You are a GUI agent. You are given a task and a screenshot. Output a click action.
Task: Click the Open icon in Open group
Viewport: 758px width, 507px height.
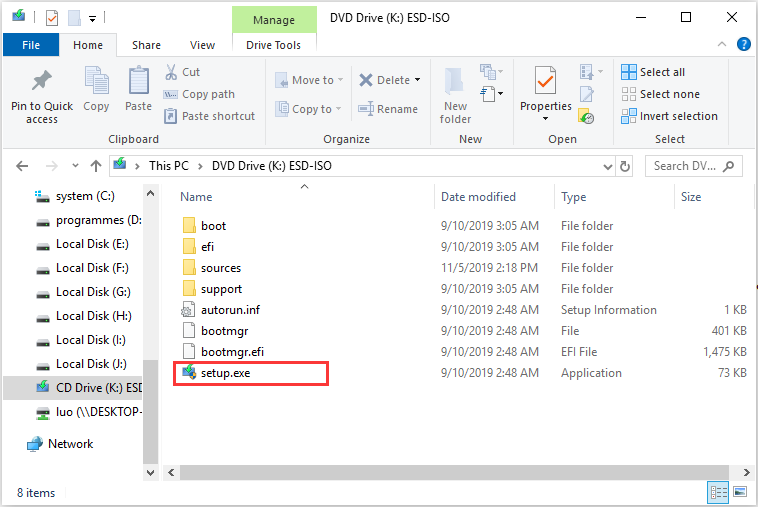pyautogui.click(x=591, y=72)
